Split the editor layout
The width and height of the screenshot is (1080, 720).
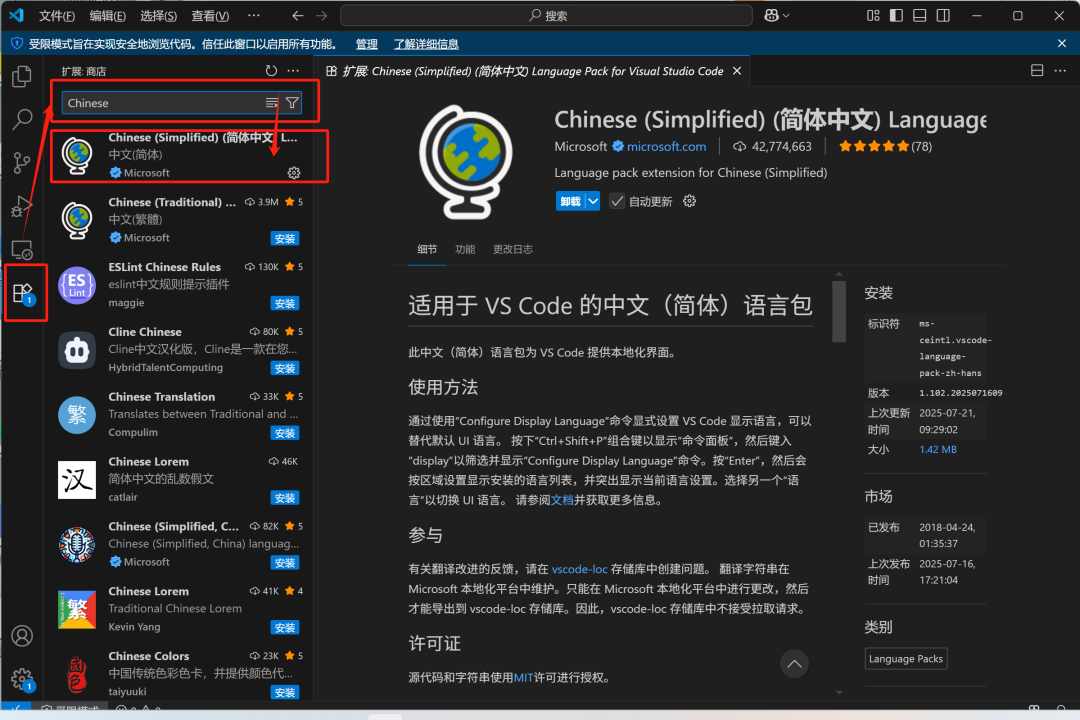point(1037,71)
